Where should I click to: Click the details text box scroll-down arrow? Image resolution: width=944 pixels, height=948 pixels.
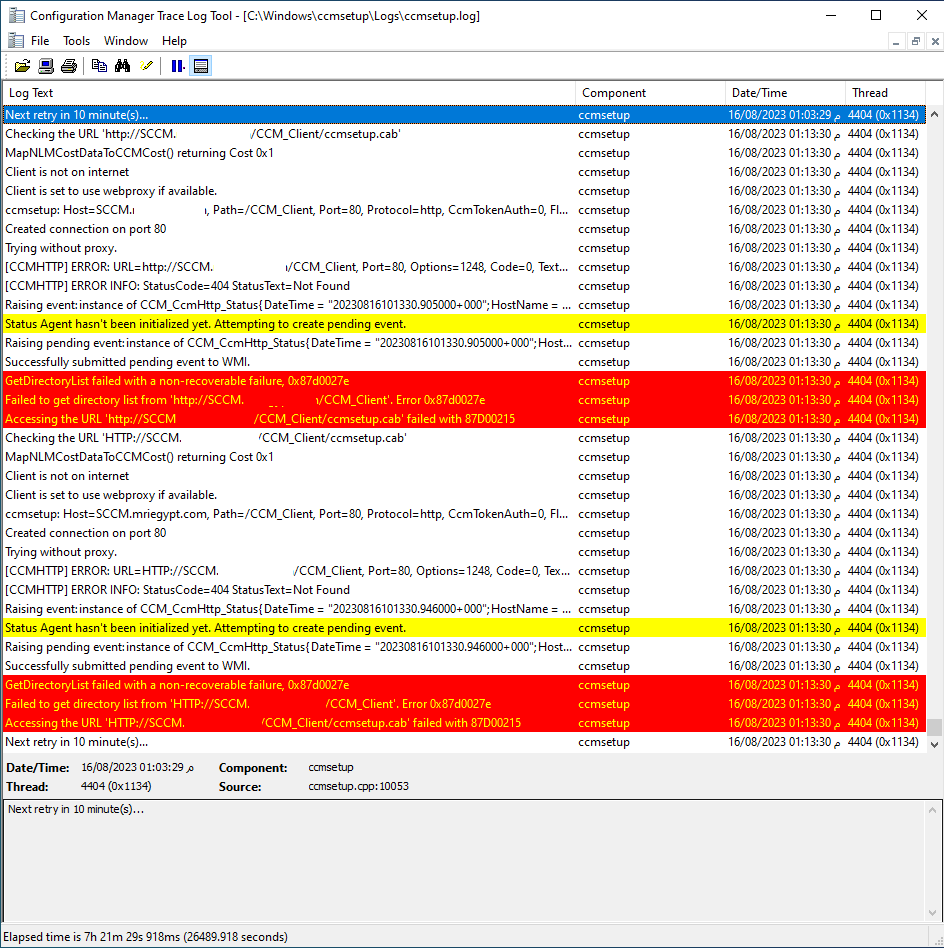click(x=933, y=913)
